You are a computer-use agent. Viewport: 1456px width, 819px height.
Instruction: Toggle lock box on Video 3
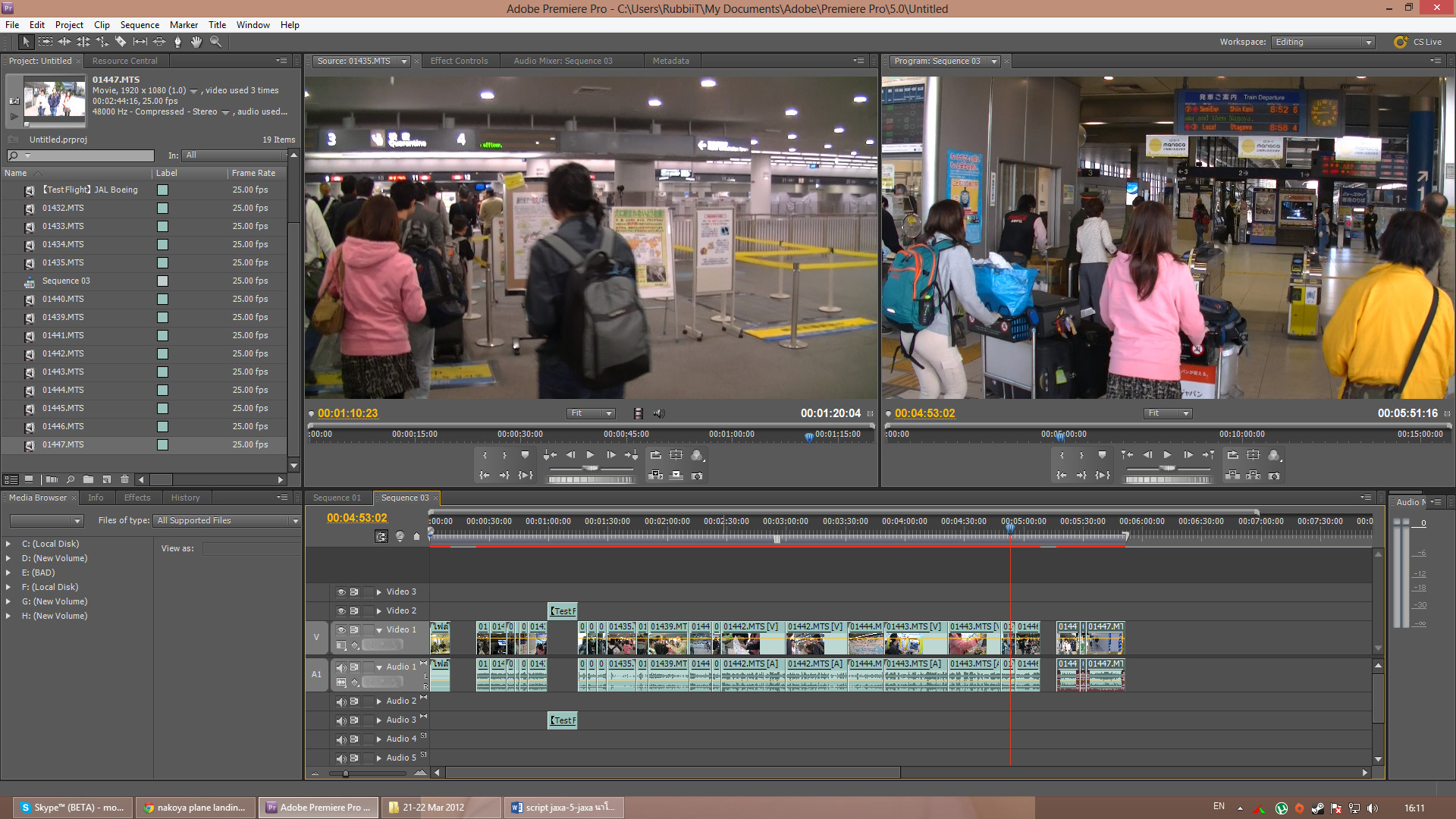pos(368,592)
